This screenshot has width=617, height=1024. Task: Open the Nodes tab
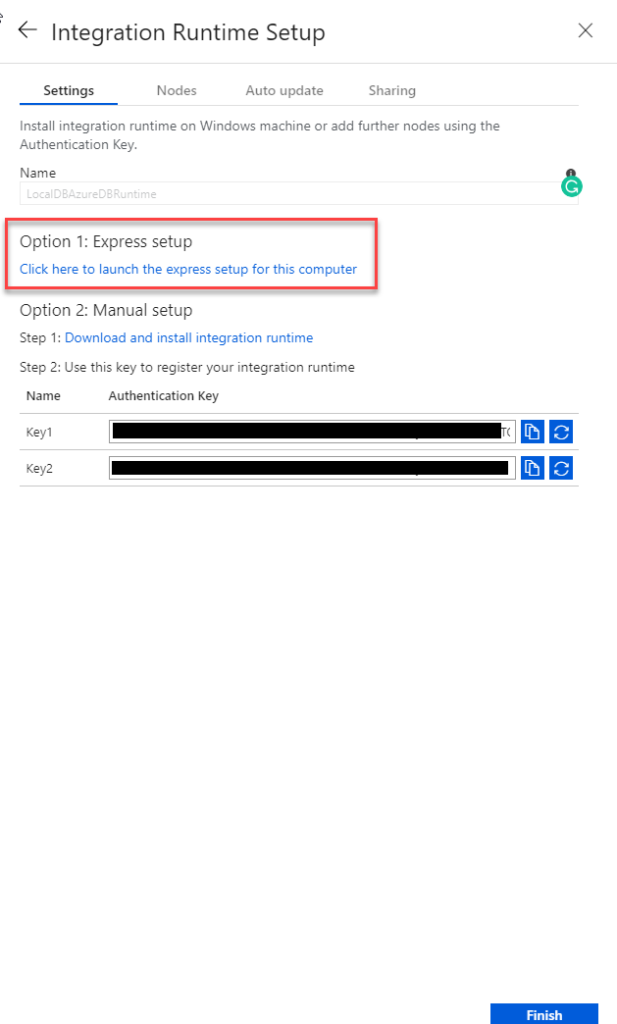coord(176,90)
